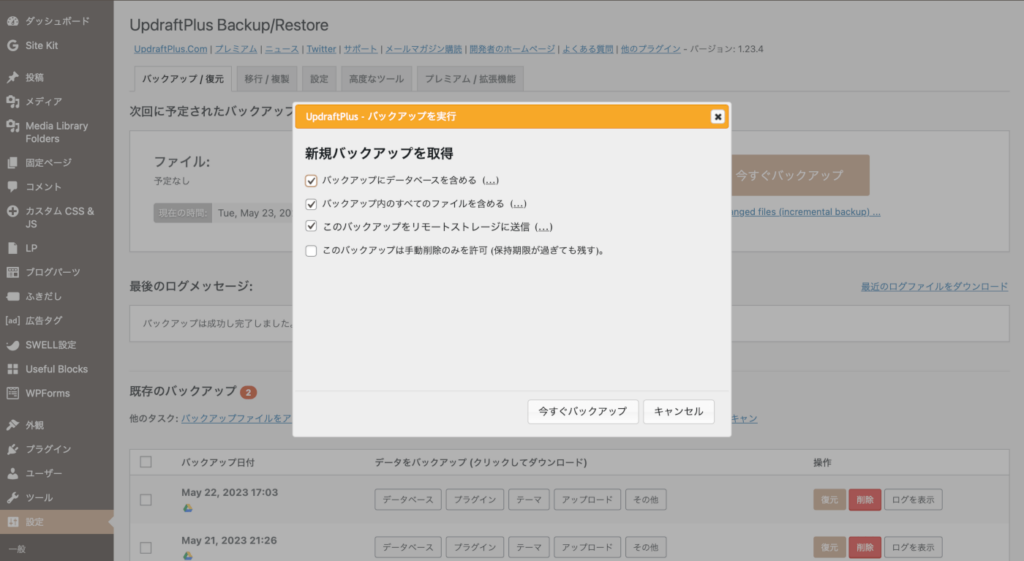
Task: Check the select-all backups header checkbox
Action: tap(146, 462)
